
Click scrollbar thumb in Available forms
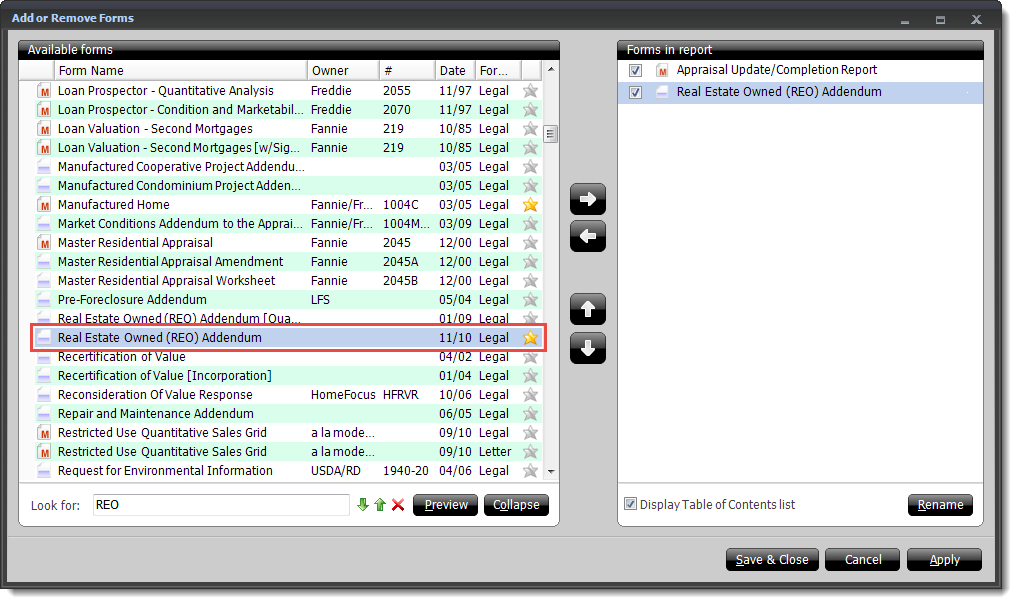550,134
